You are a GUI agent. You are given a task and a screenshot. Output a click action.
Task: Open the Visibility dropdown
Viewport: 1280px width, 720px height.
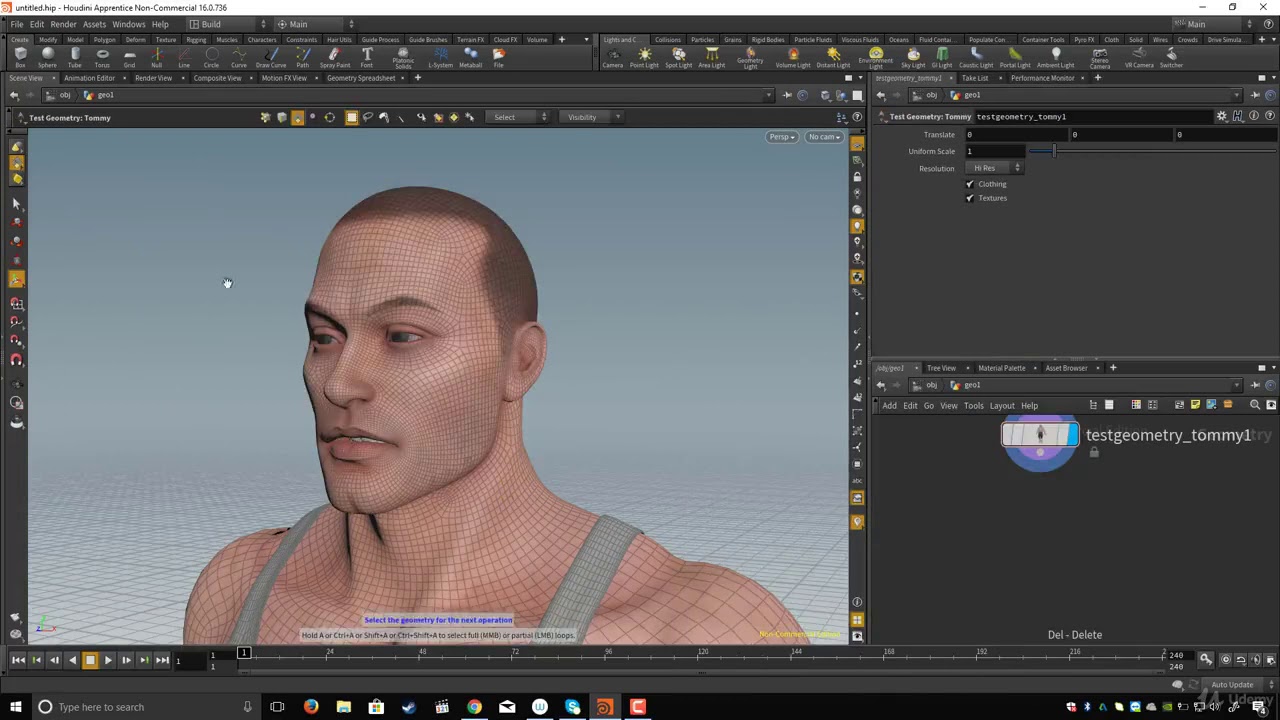coord(594,117)
